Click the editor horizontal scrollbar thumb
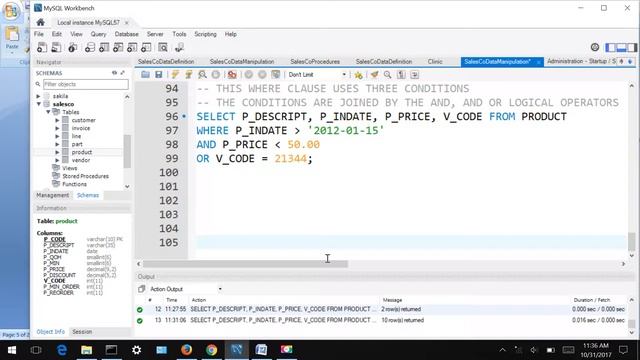 tap(245, 264)
